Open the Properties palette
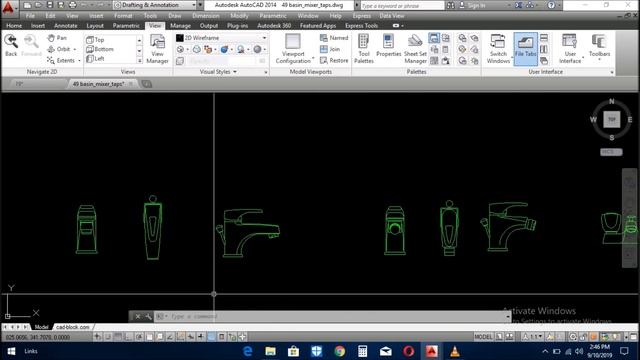The image size is (640, 360). point(388,46)
